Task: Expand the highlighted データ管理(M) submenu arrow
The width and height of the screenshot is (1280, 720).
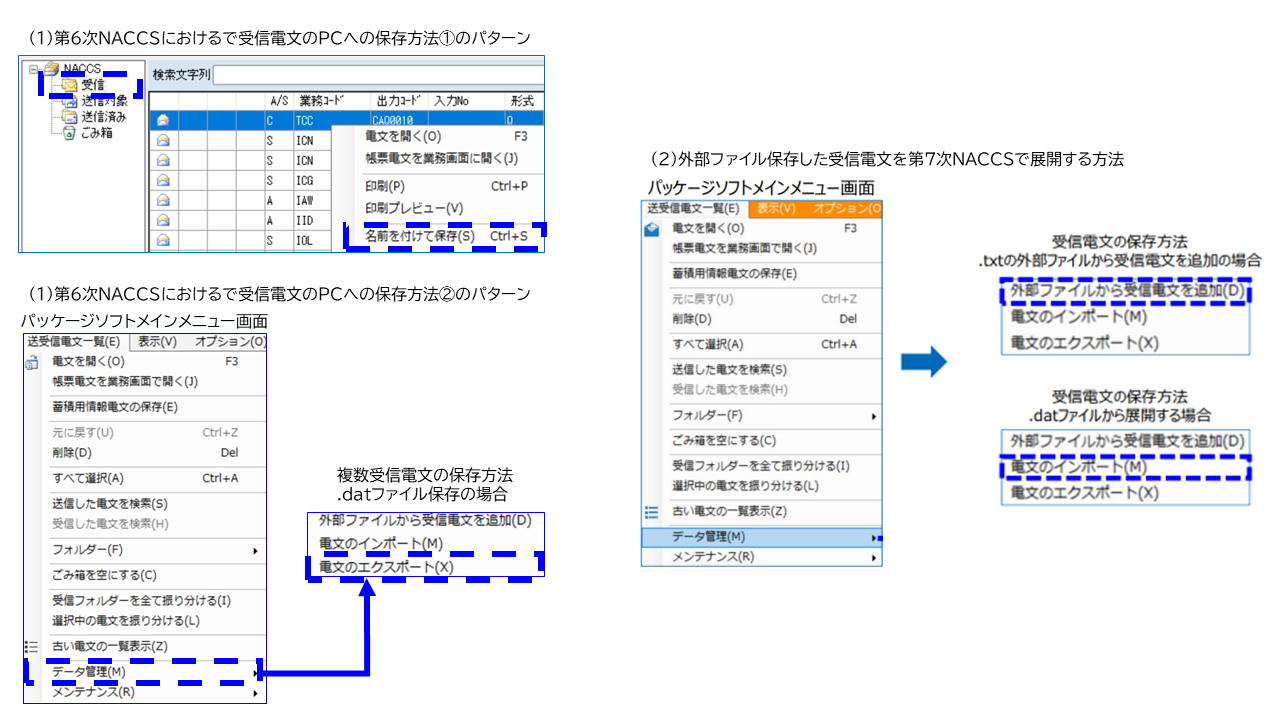Action: point(875,538)
